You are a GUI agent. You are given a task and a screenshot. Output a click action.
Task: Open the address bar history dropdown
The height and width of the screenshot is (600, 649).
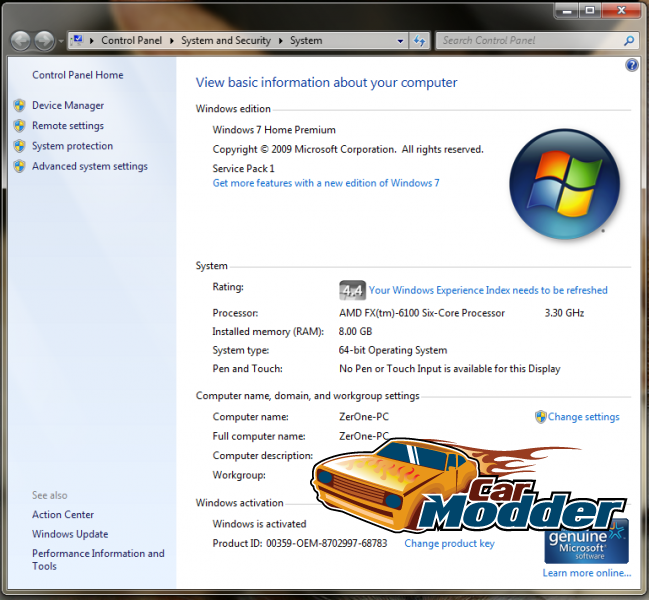400,41
